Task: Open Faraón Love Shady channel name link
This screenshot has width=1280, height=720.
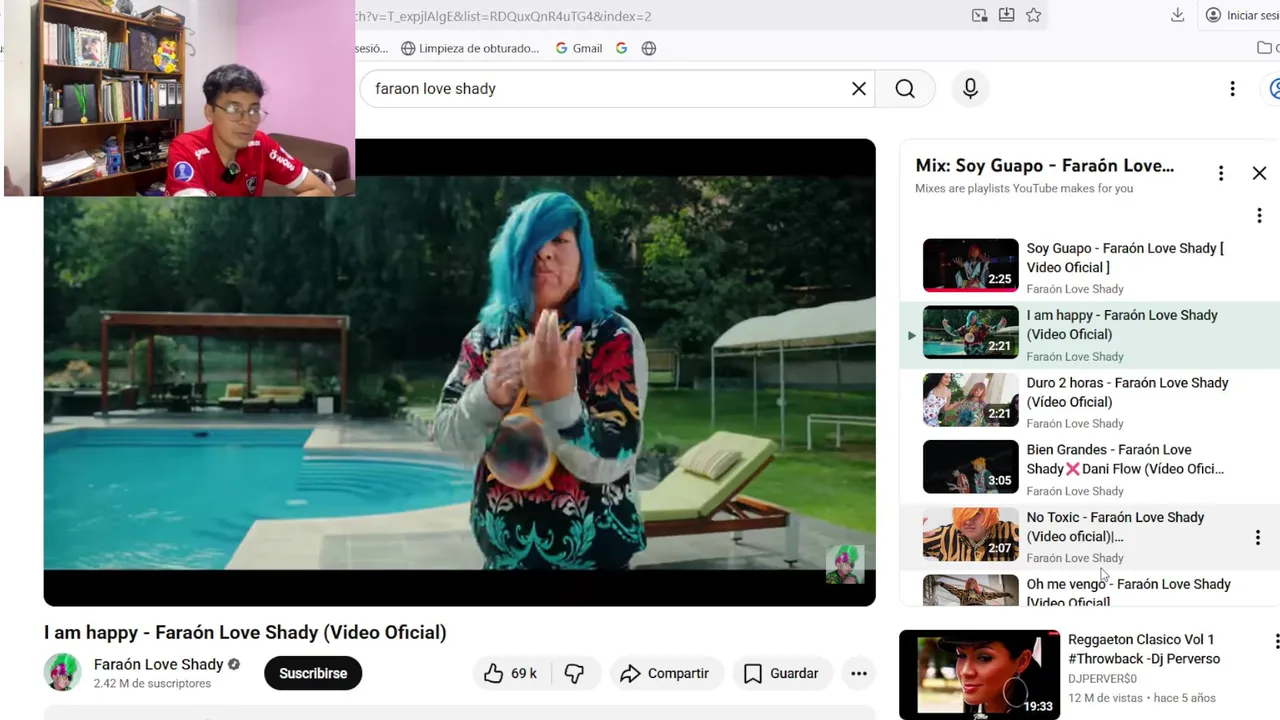Action: pos(158,664)
